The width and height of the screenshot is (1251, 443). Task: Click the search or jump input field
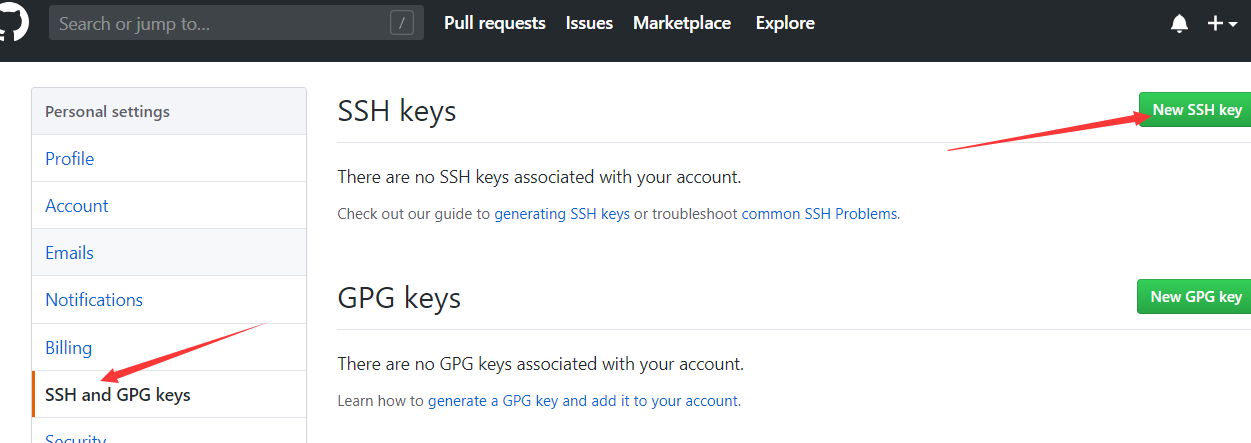220,23
